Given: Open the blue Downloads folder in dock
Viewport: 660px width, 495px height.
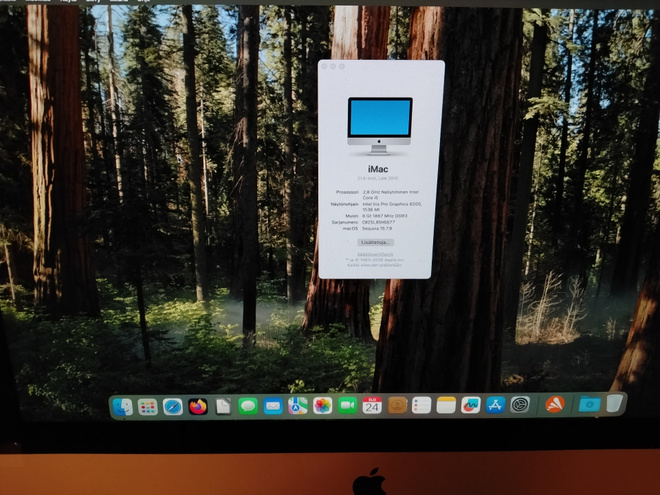Looking at the screenshot, I should coord(589,404).
